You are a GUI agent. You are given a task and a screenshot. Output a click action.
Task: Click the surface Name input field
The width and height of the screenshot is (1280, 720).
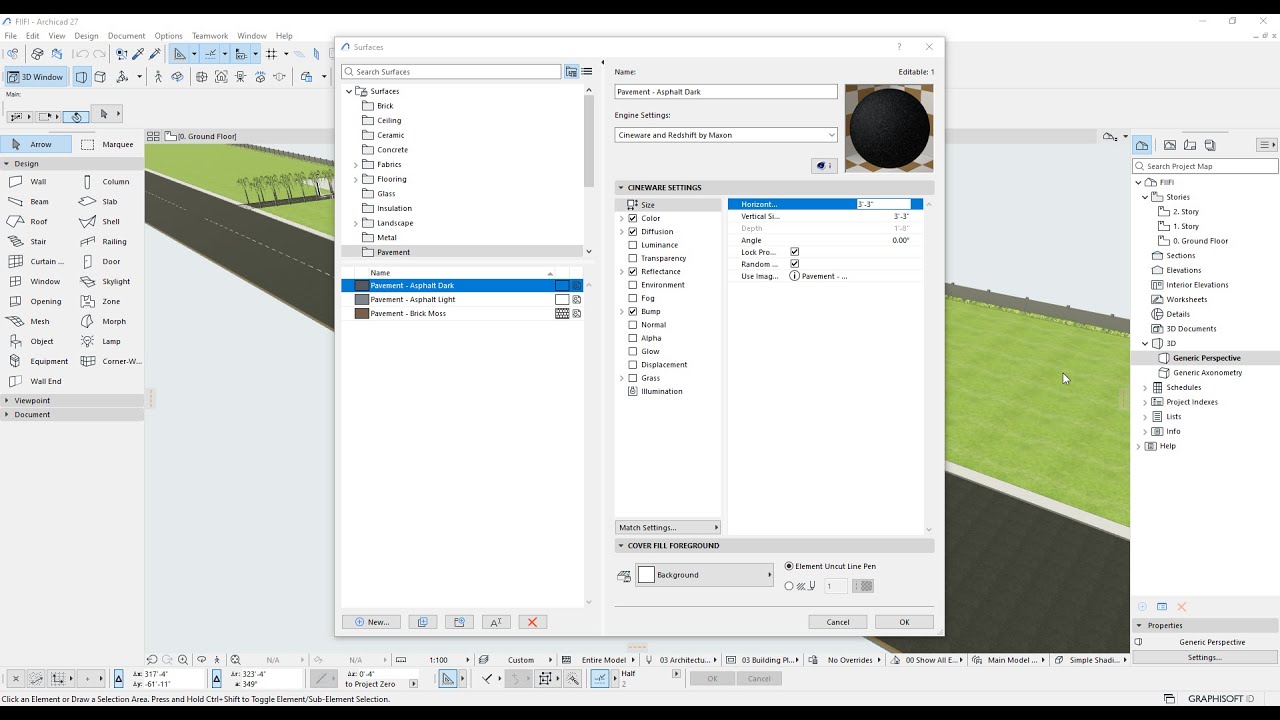pyautogui.click(x=726, y=92)
